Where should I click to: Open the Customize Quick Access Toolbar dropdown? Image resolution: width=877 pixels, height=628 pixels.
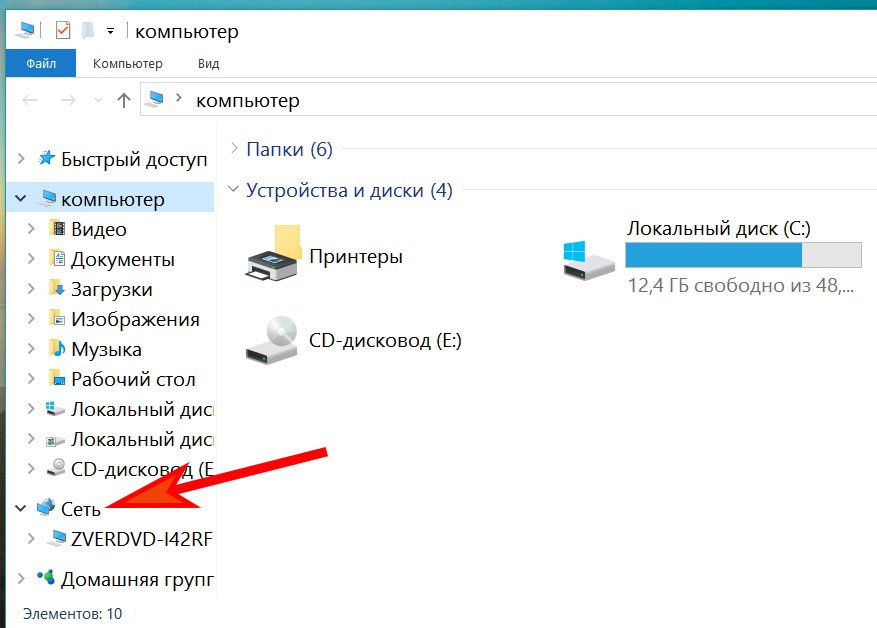click(x=110, y=28)
